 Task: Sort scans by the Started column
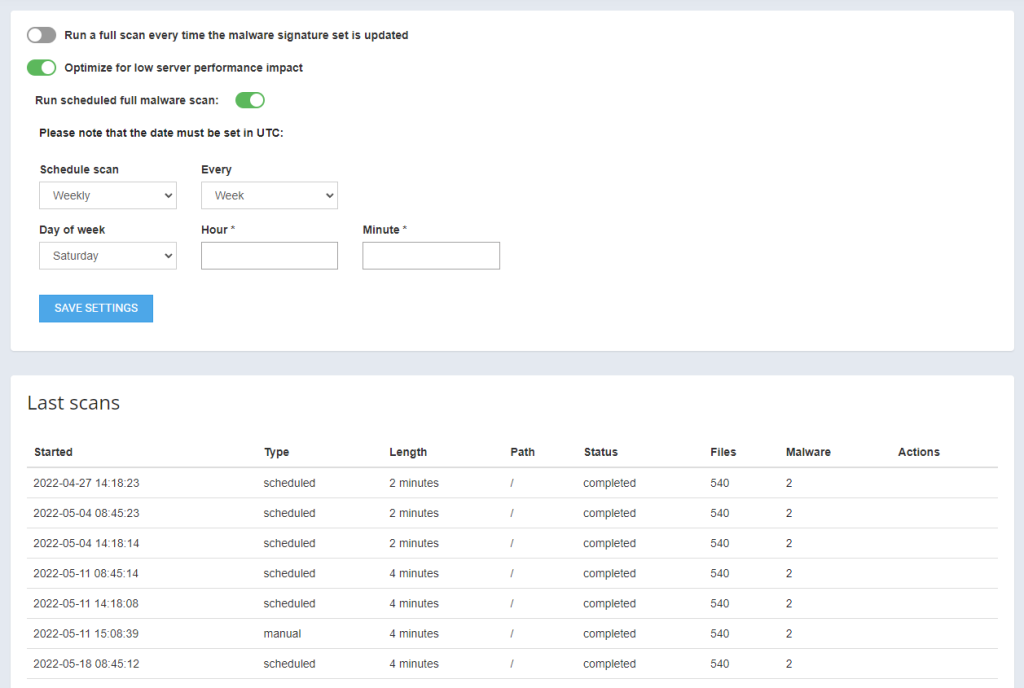point(53,452)
